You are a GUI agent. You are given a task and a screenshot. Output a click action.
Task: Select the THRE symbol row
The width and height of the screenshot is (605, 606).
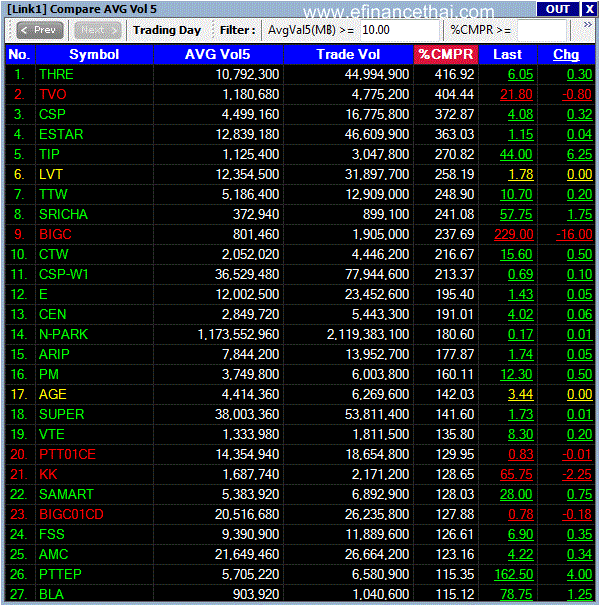point(300,74)
